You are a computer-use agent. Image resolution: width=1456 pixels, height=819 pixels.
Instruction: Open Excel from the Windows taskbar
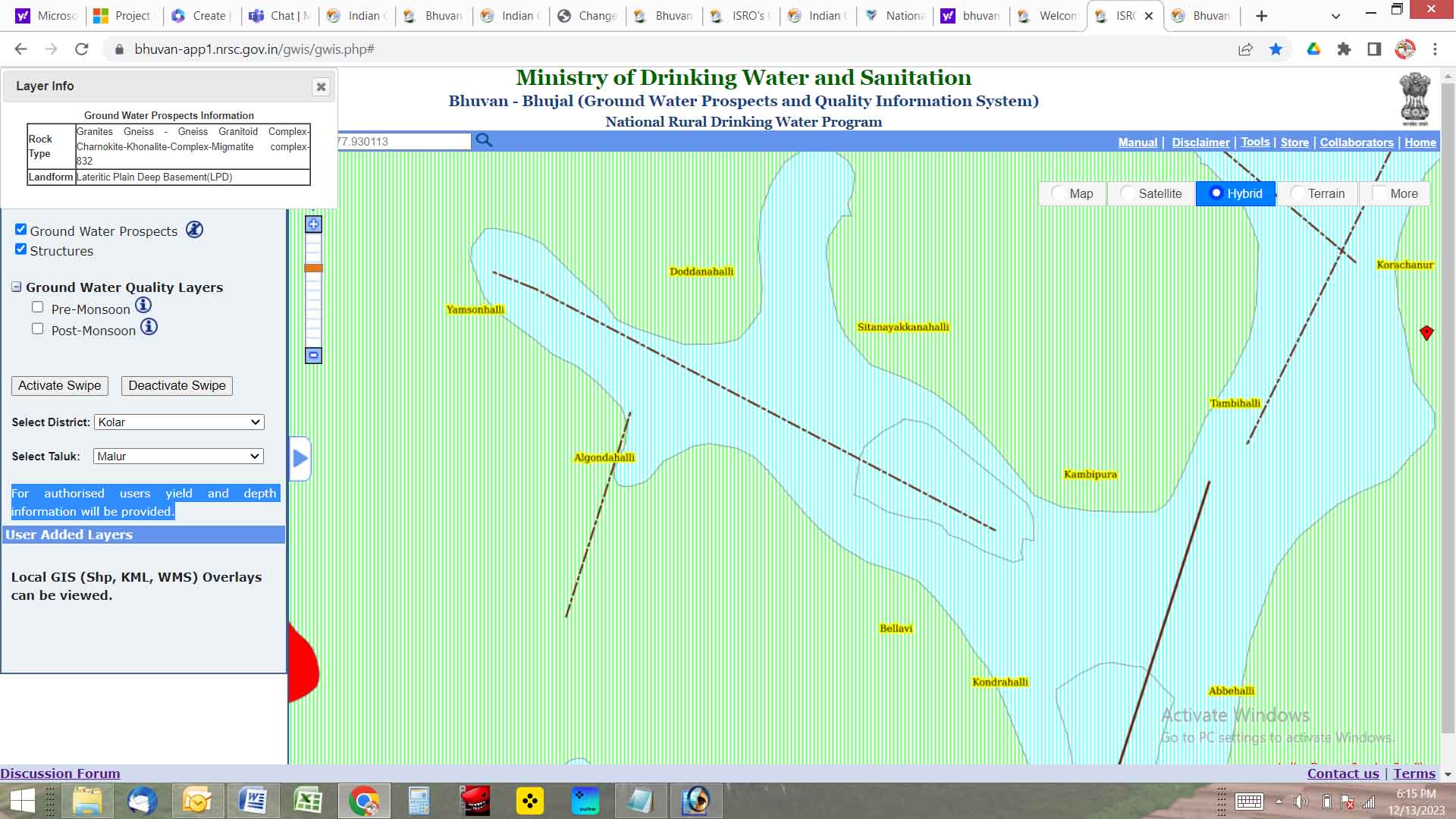[x=308, y=801]
